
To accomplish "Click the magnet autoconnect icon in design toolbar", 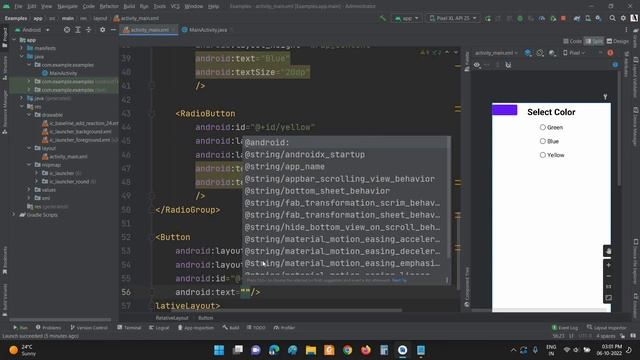I will point(508,65).
